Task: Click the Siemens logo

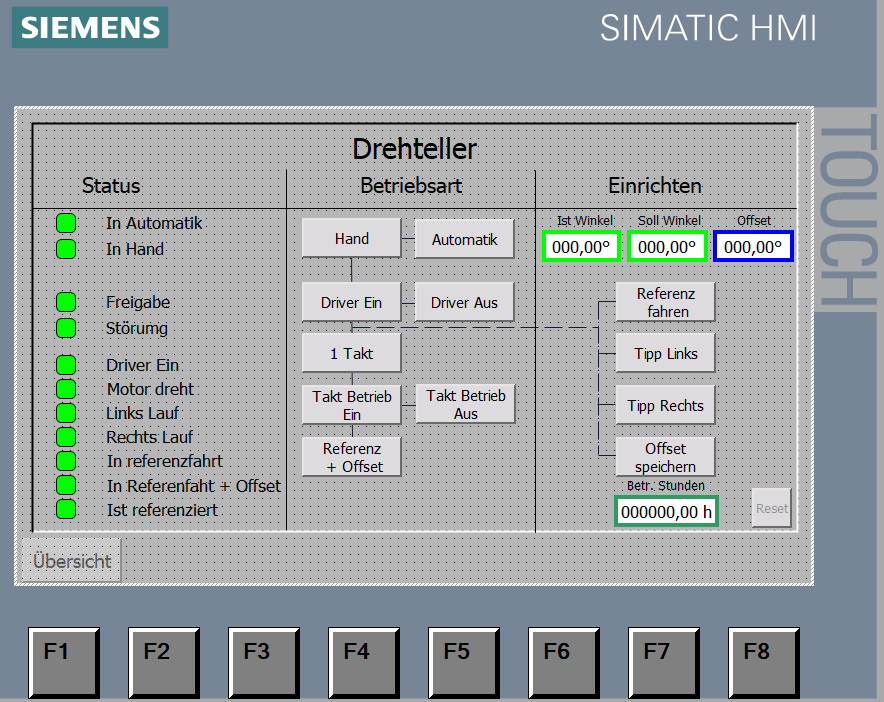Action: pyautogui.click(x=90, y=27)
